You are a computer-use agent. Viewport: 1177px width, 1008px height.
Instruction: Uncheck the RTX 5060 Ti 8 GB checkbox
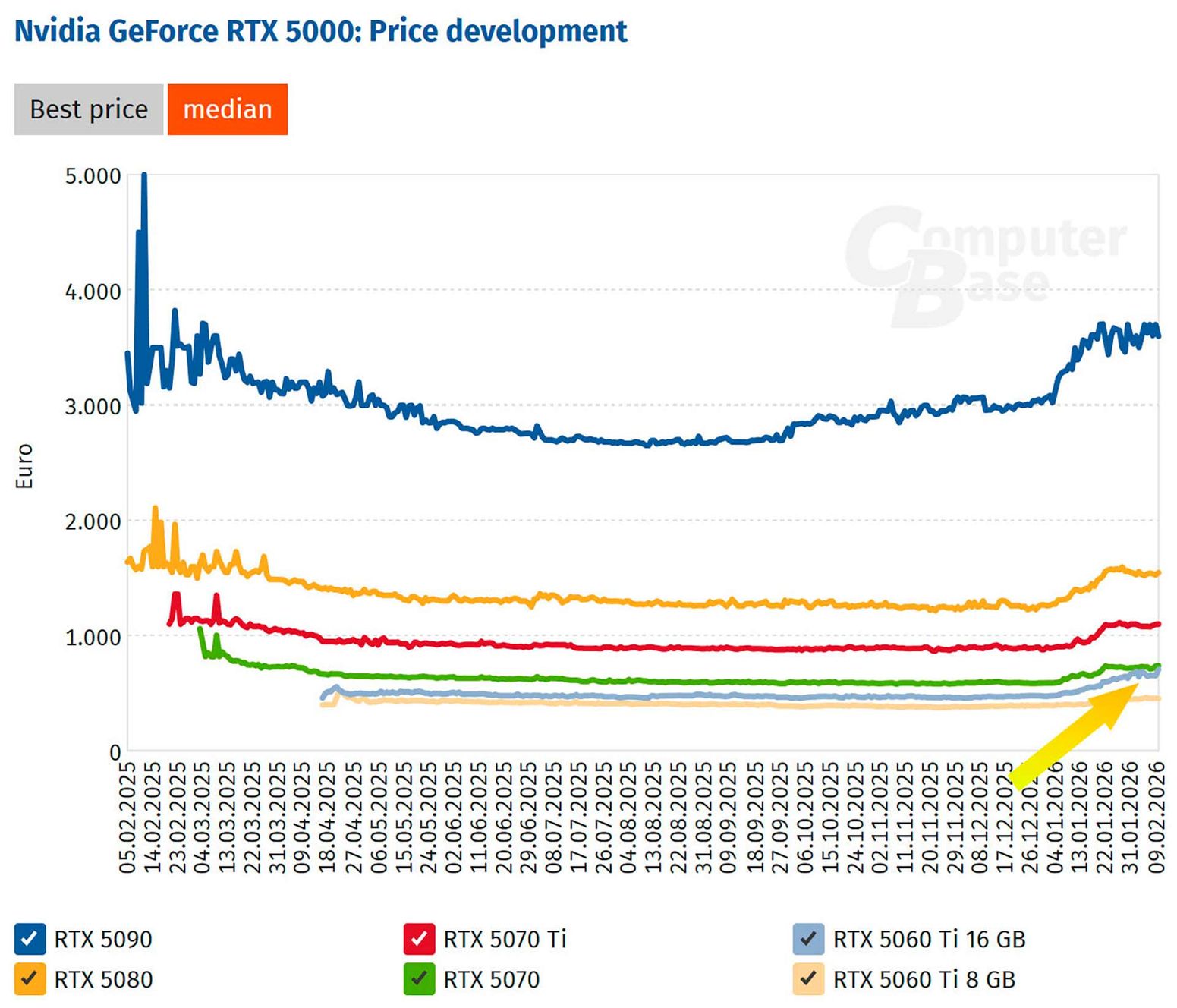point(808,979)
